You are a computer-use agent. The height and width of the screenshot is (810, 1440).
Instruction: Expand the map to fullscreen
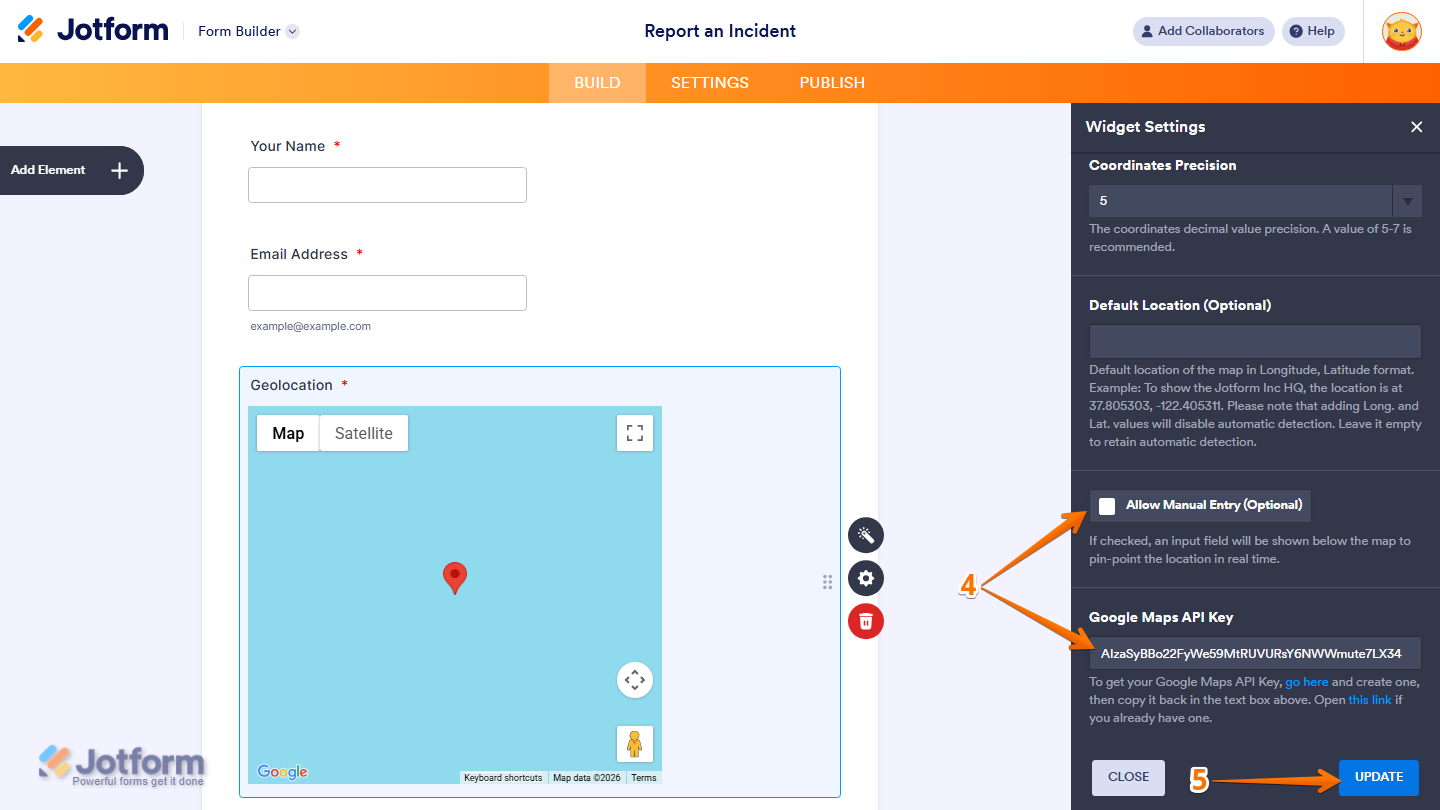pos(634,432)
